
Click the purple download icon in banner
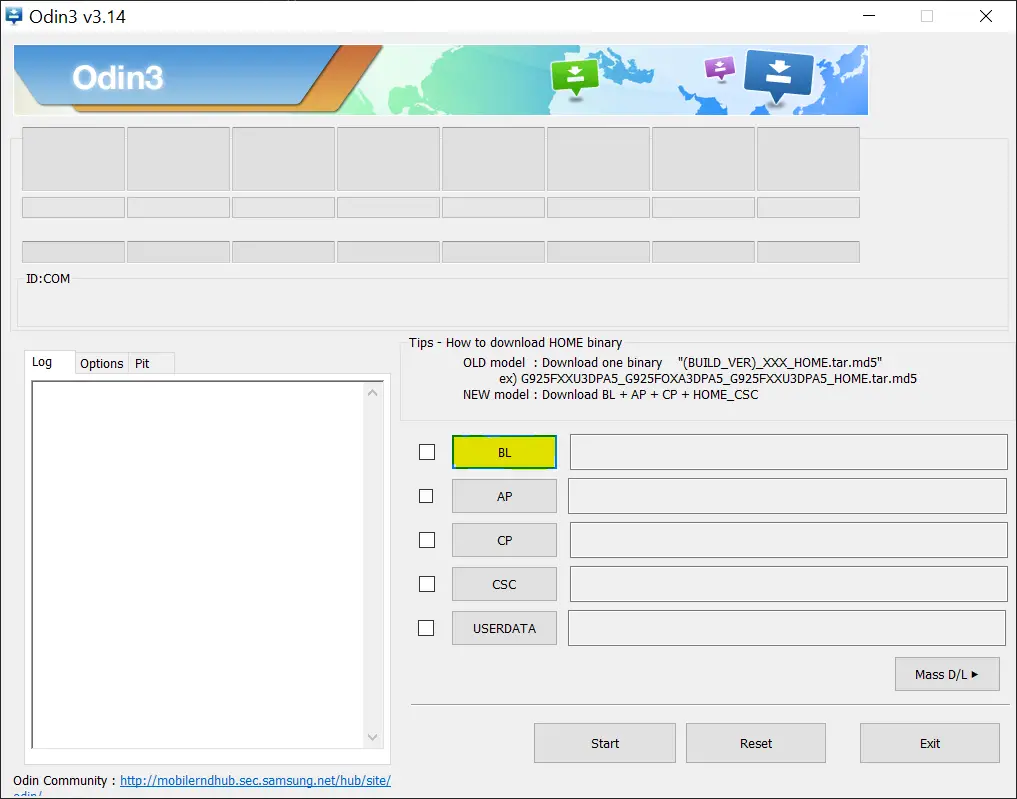tap(720, 68)
